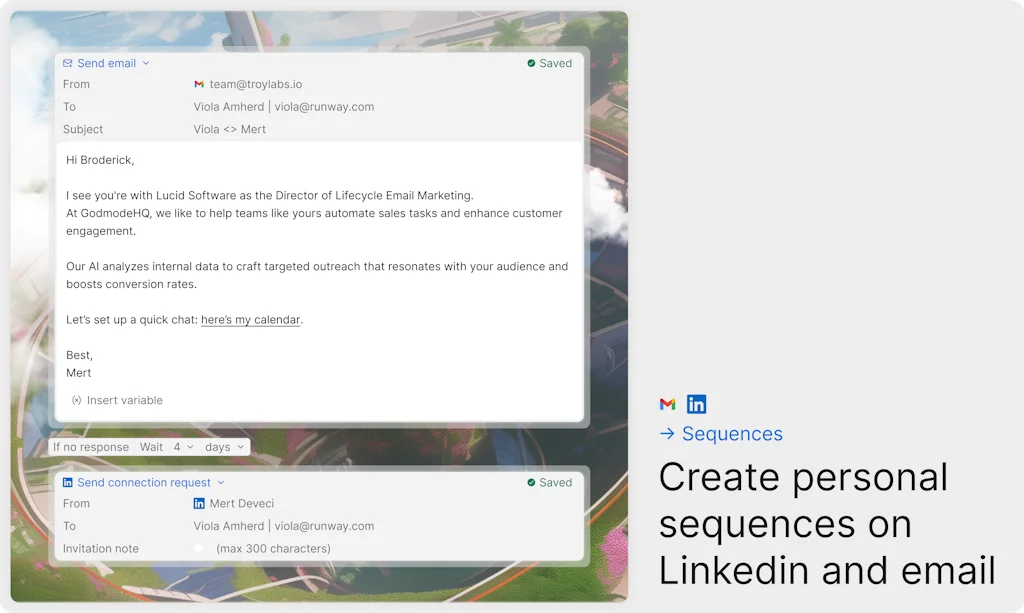Click the Insert variable icon
Screen dimensions: 1024x613
[x=76, y=400]
